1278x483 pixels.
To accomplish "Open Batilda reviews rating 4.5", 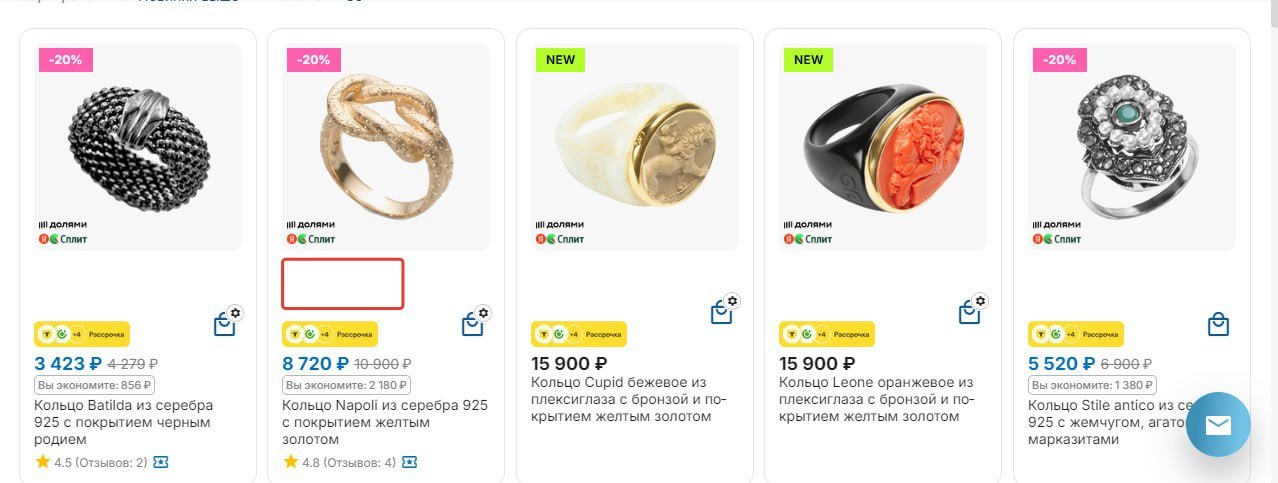I will [90, 462].
